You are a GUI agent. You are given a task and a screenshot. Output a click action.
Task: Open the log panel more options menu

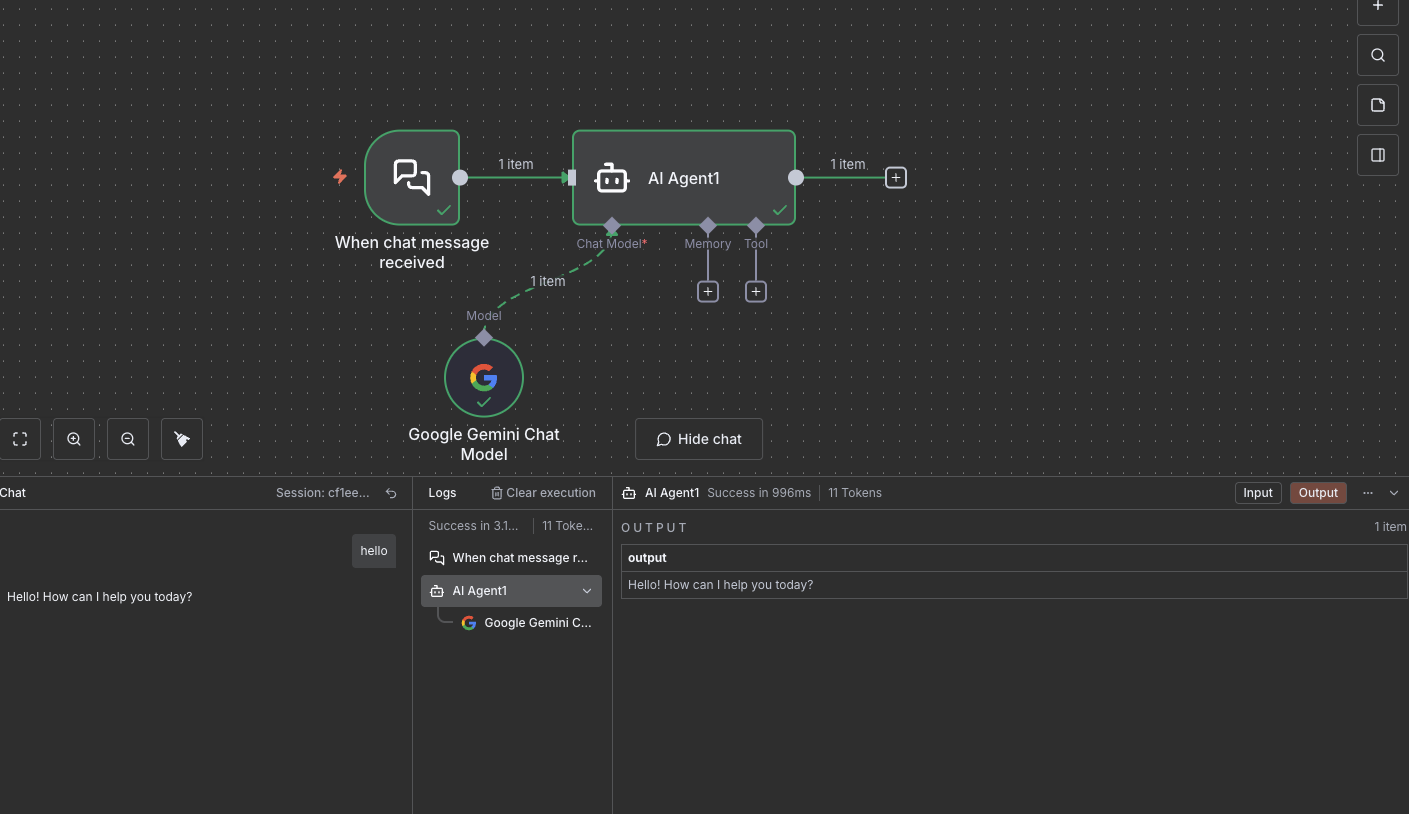1368,493
